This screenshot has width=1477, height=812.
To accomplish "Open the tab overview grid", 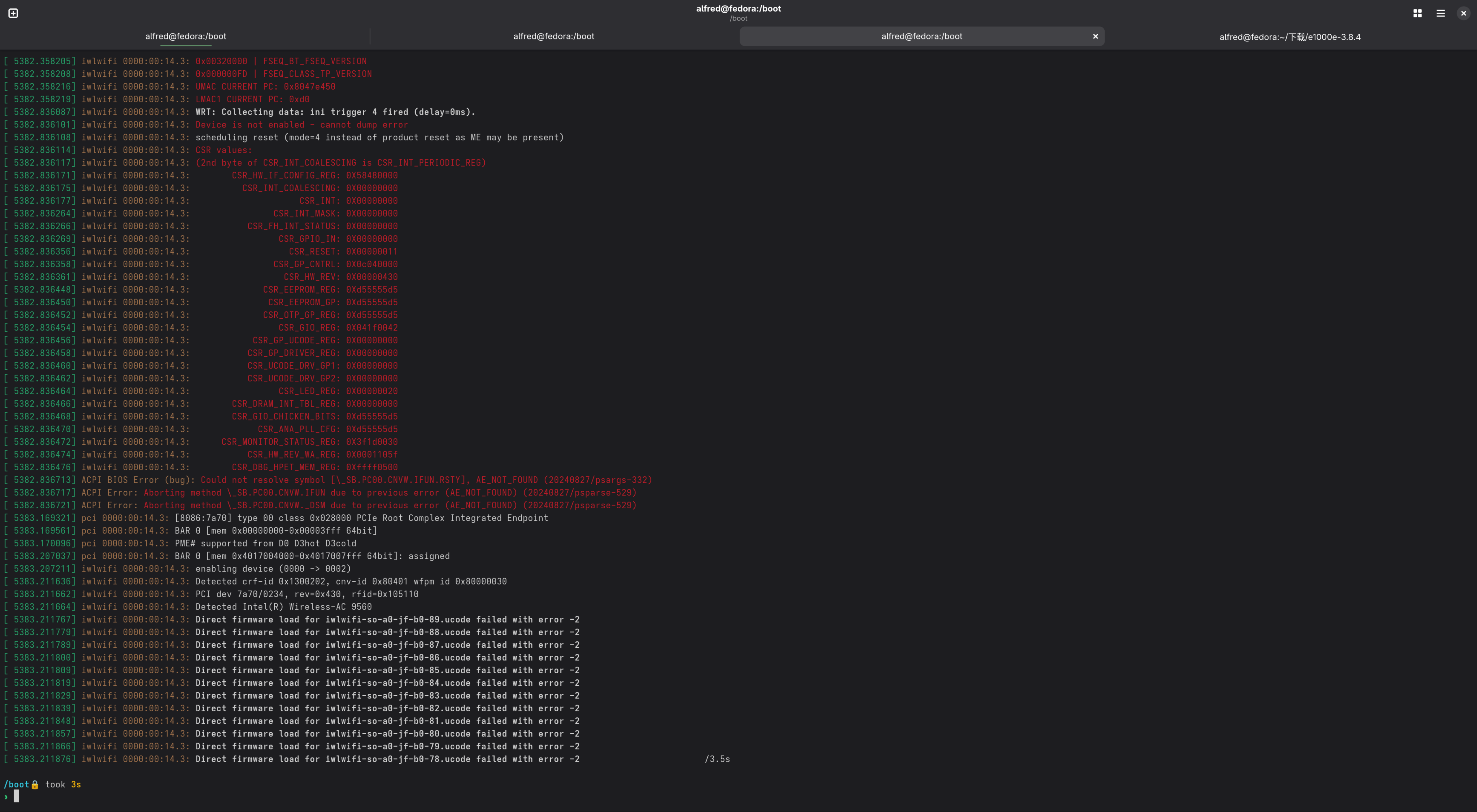I will point(1417,13).
